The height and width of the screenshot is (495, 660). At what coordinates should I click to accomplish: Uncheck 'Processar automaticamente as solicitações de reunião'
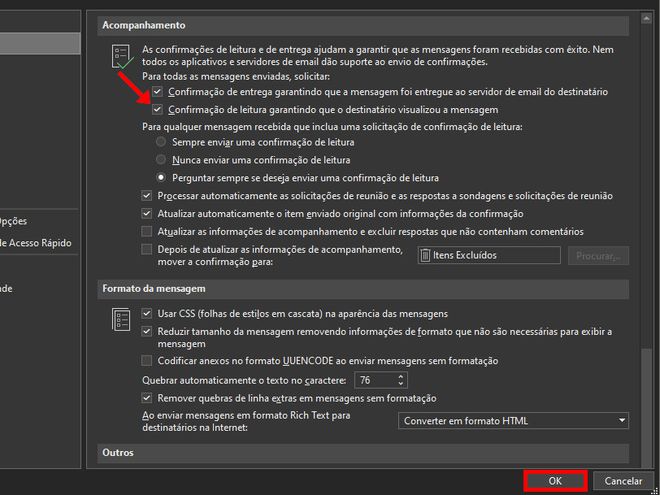(146, 196)
